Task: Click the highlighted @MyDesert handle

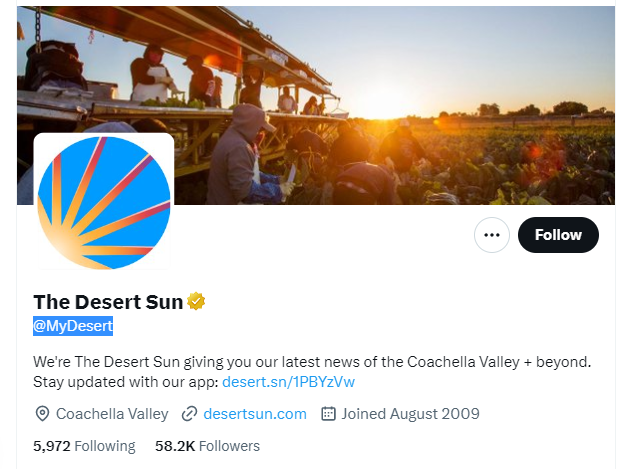Action: (x=73, y=325)
